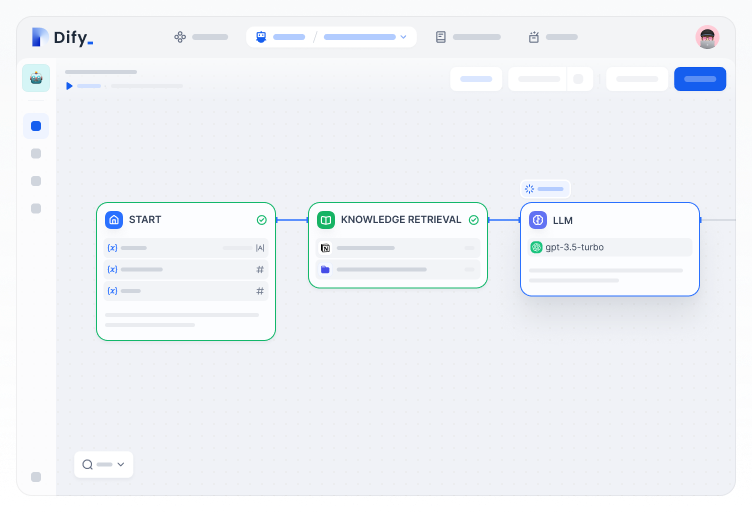752x512 pixels.
Task: Toggle the round switch in top toolbar
Action: [x=578, y=79]
